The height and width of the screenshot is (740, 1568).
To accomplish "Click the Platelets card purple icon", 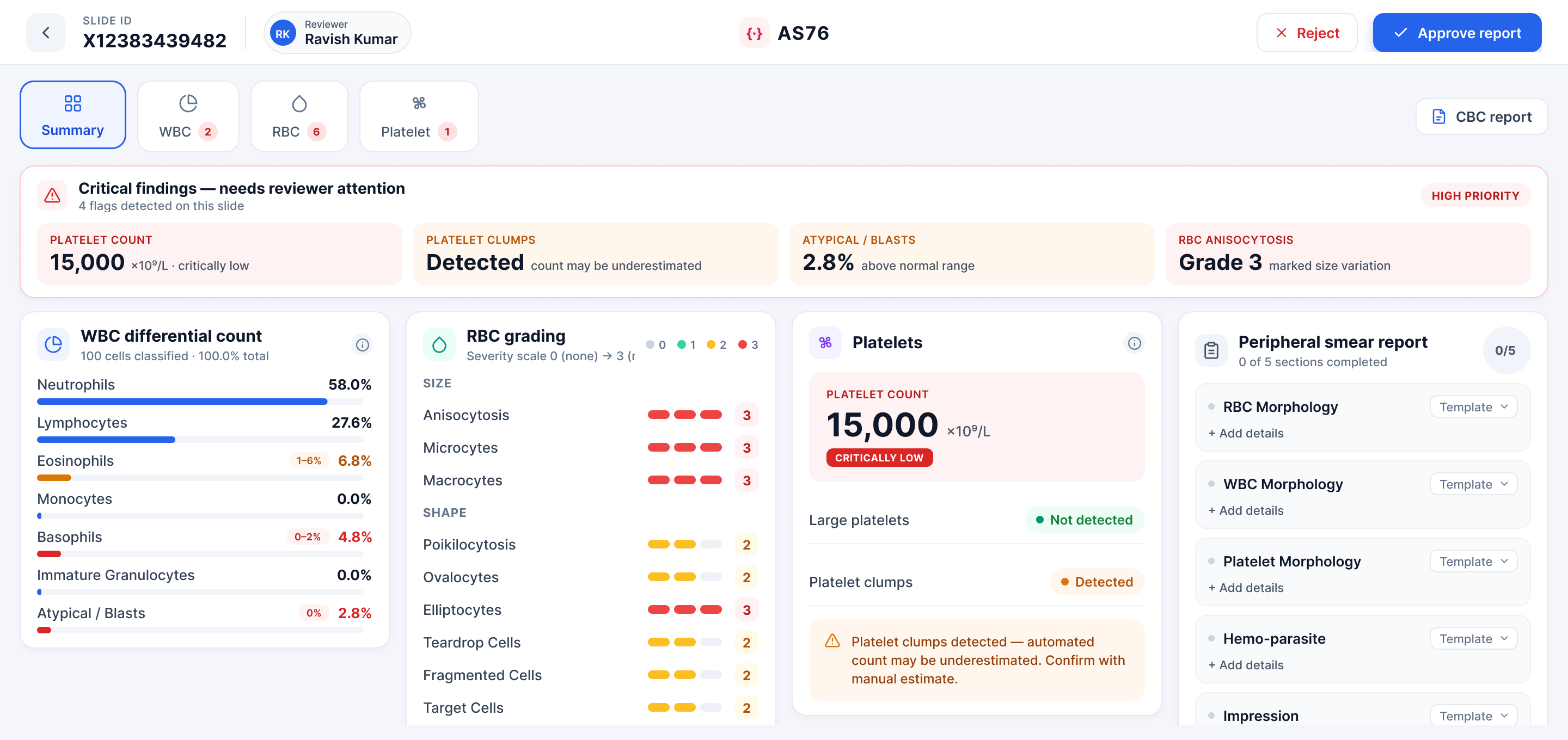I will coord(825,343).
